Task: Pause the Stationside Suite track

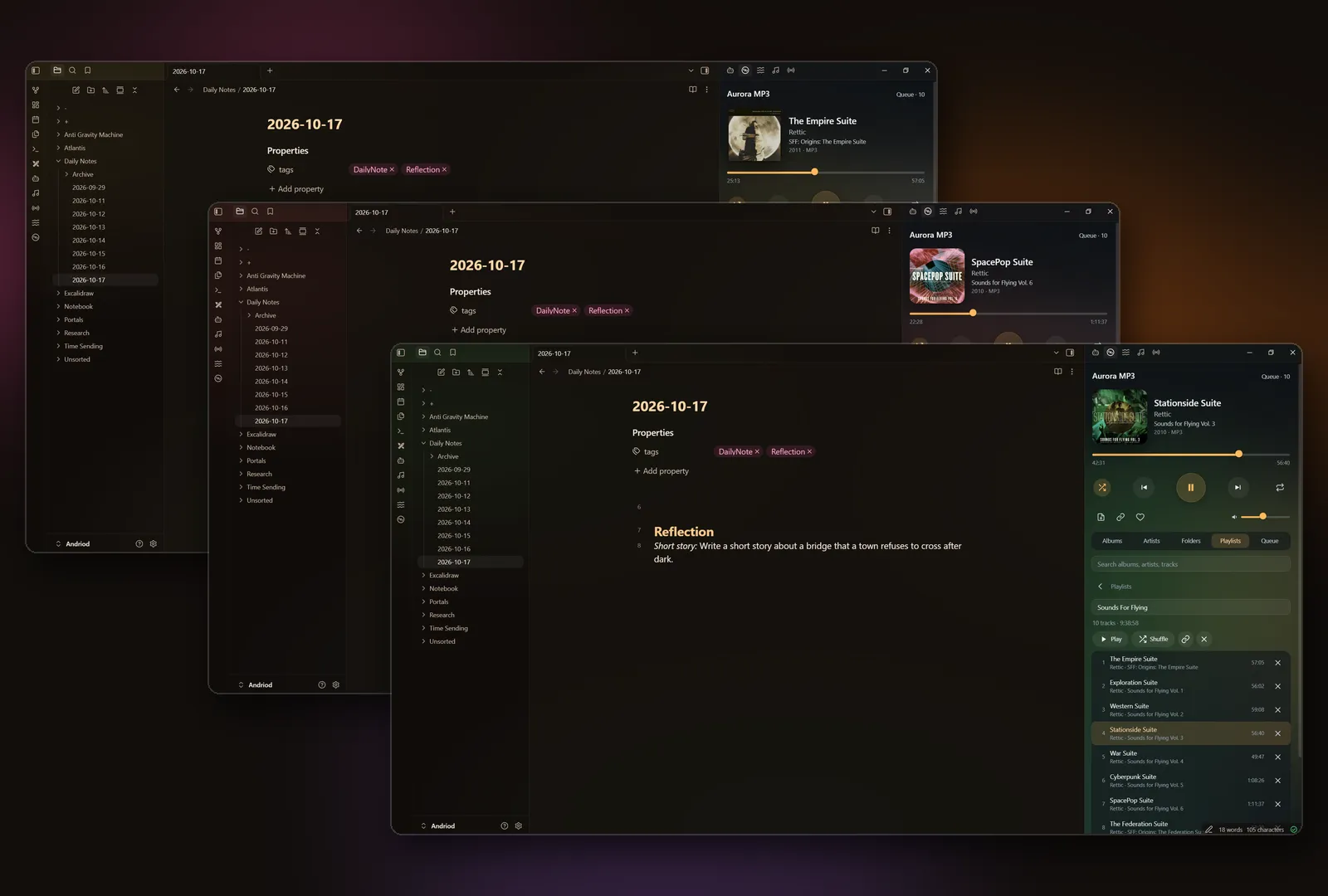Action: click(x=1191, y=488)
